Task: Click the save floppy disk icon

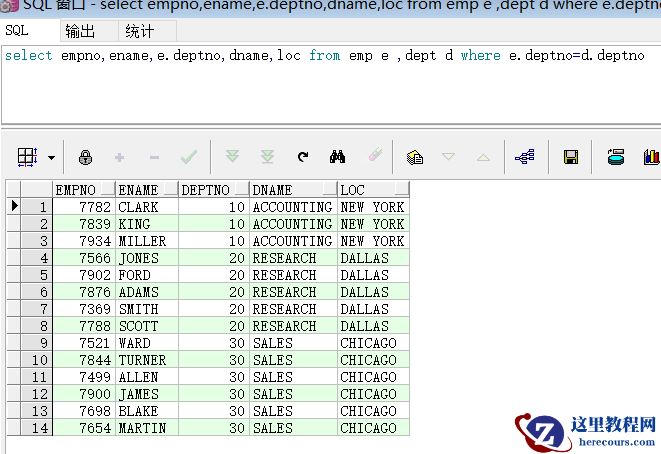Action: [x=571, y=157]
